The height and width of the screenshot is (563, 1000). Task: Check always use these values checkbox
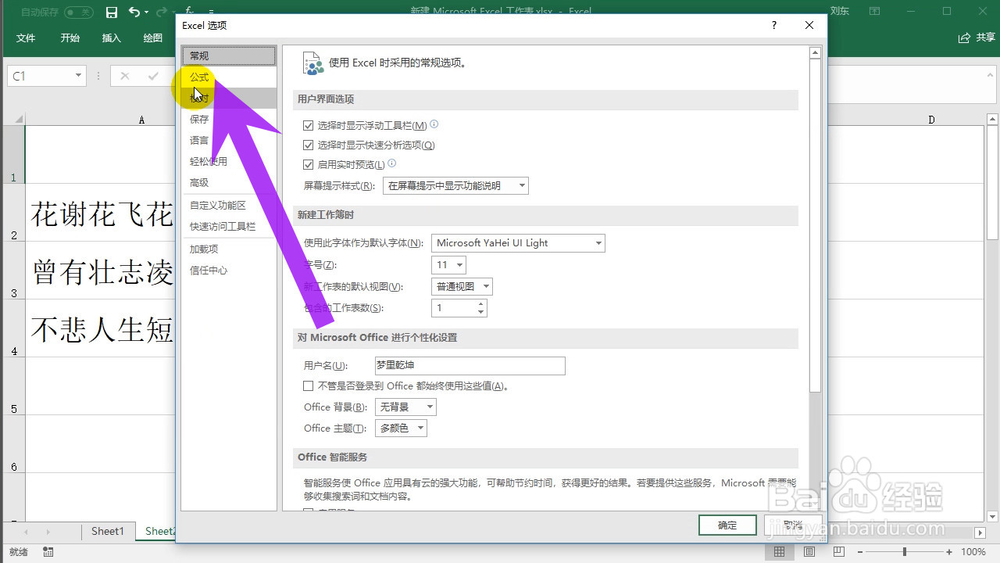pos(308,386)
